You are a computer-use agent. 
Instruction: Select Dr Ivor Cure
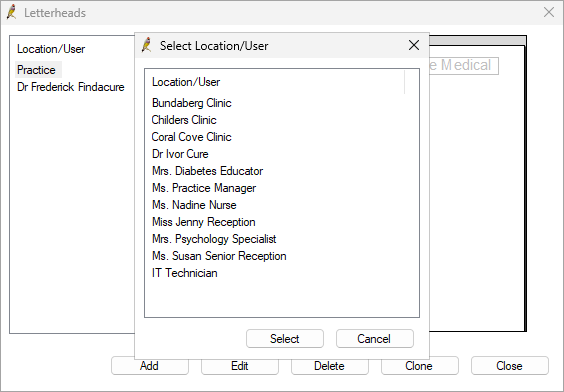click(180, 154)
